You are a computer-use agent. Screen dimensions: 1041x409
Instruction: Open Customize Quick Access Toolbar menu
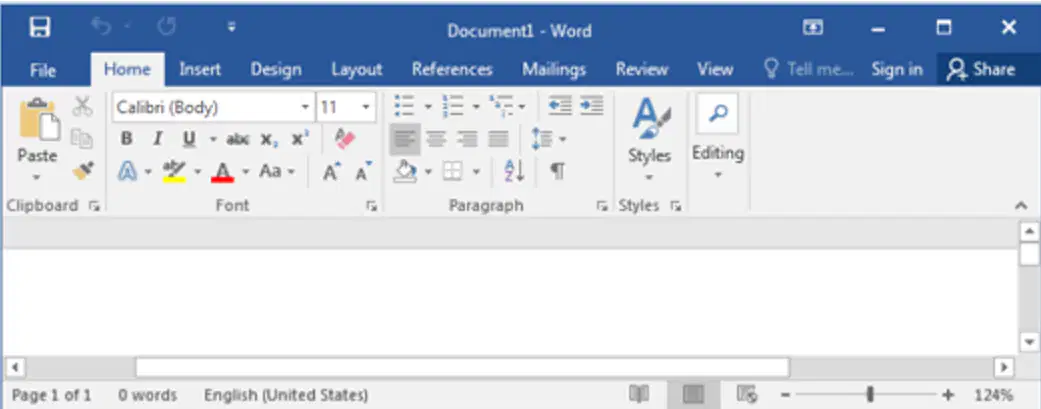232,28
